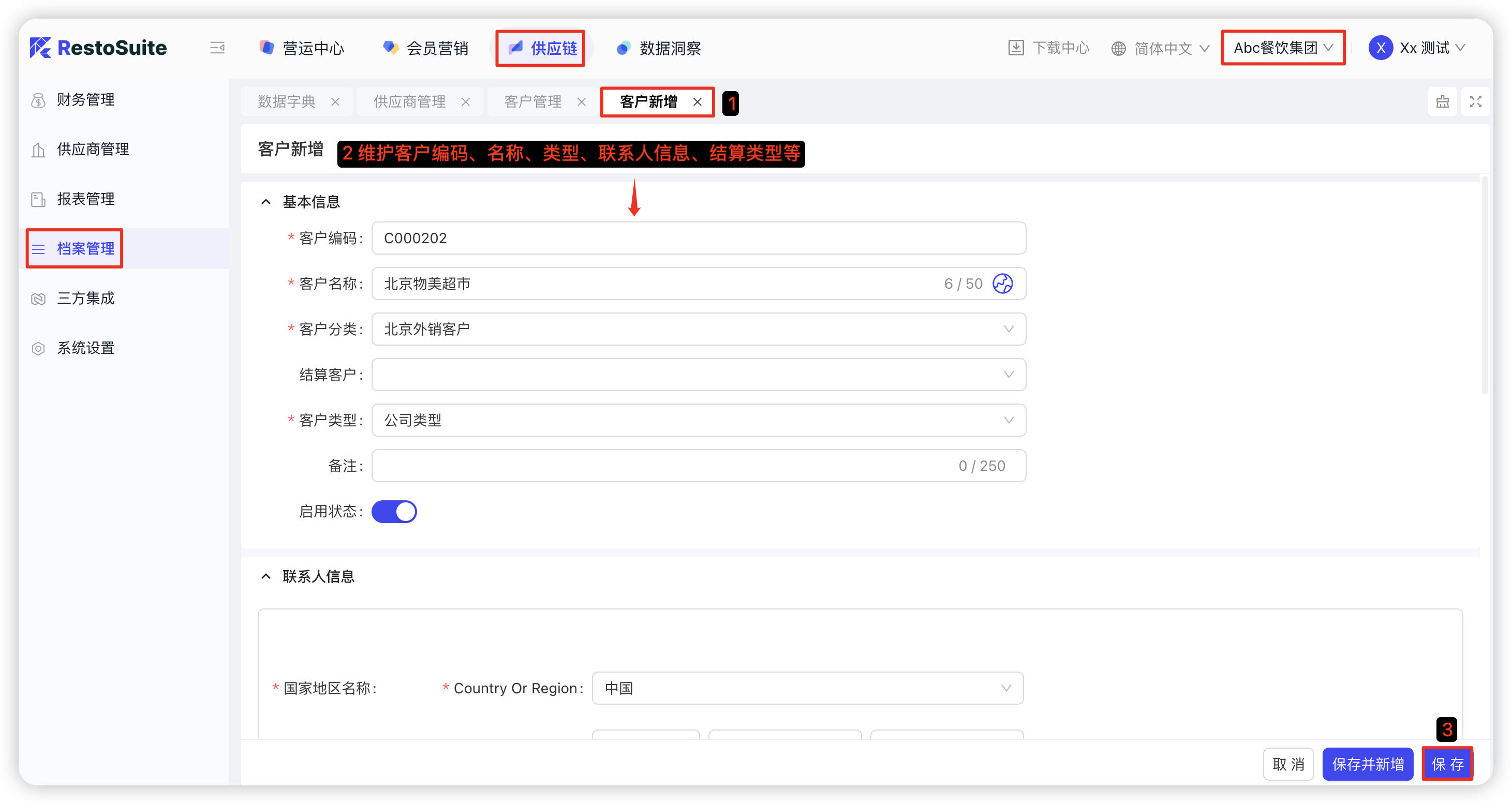This screenshot has height=804, width=1512.
Task: Click the fullscreen expand icon at top right
Action: tap(1475, 101)
